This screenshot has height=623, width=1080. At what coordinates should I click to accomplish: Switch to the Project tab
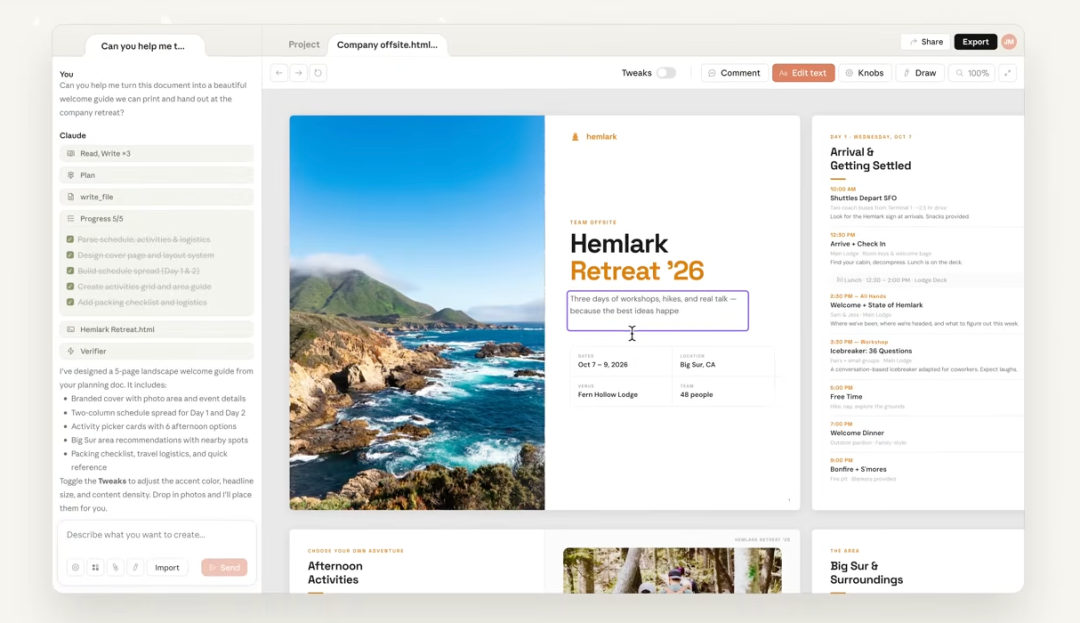[x=304, y=45]
